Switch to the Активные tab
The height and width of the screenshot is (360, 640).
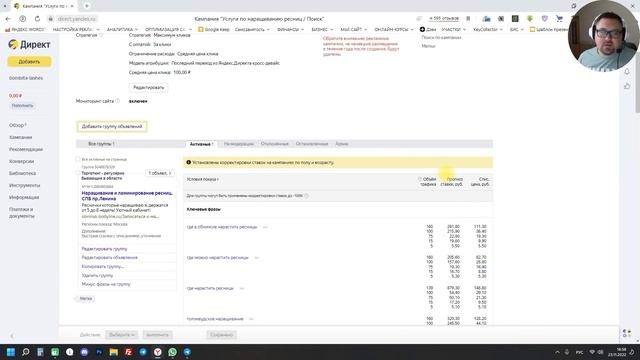pyautogui.click(x=201, y=144)
